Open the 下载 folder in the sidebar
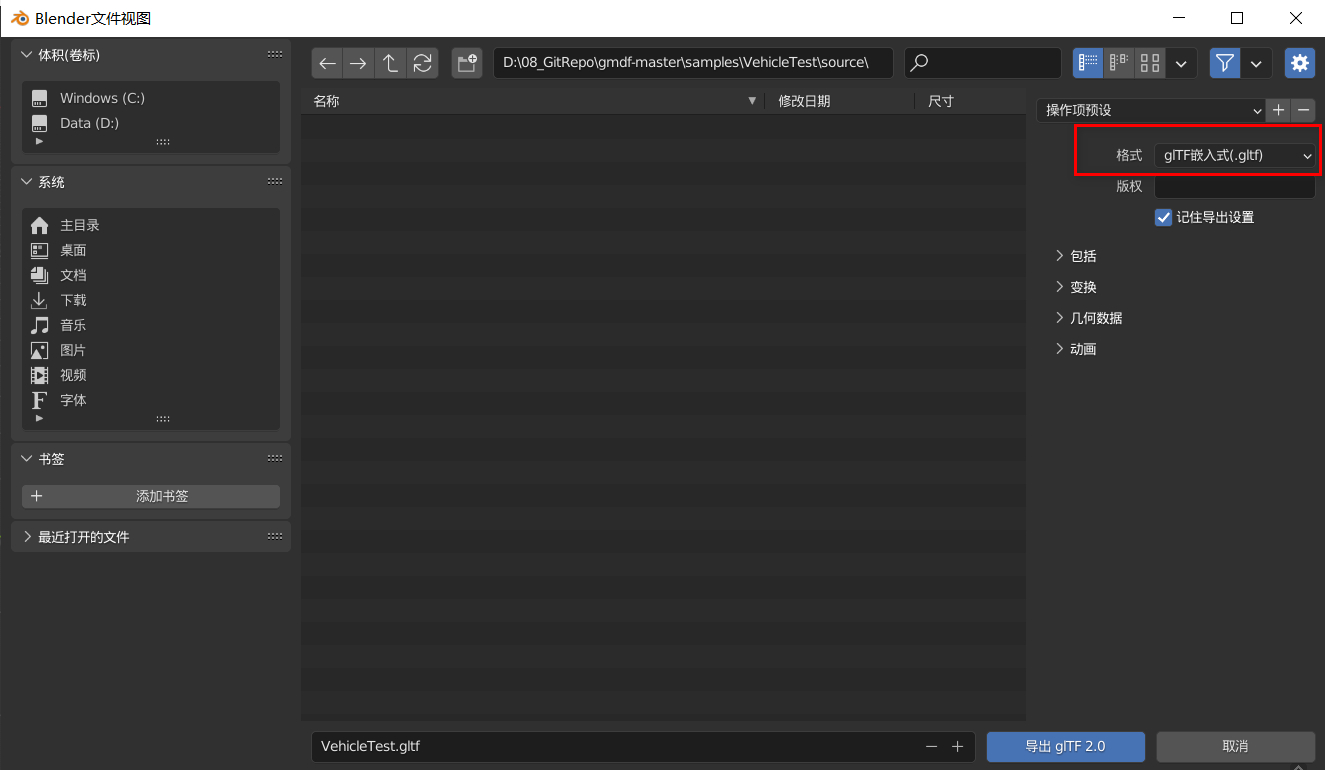 73,299
